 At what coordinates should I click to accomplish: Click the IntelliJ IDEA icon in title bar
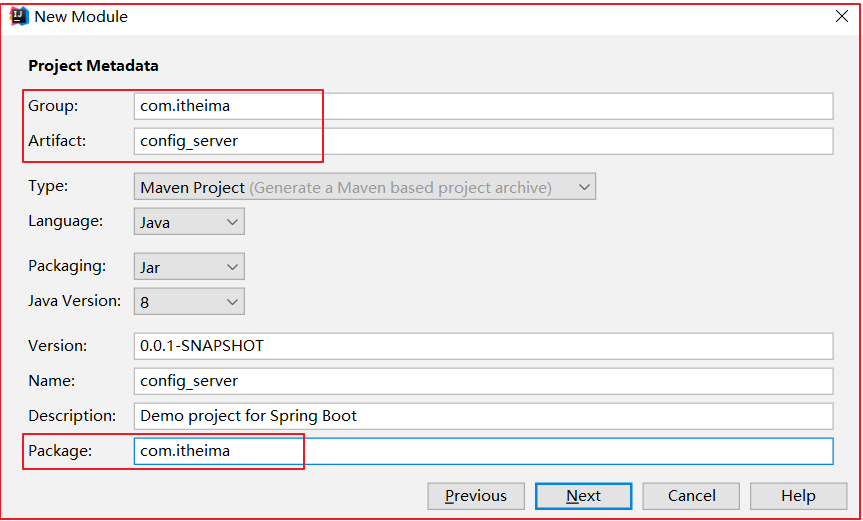pyautogui.click(x=18, y=17)
